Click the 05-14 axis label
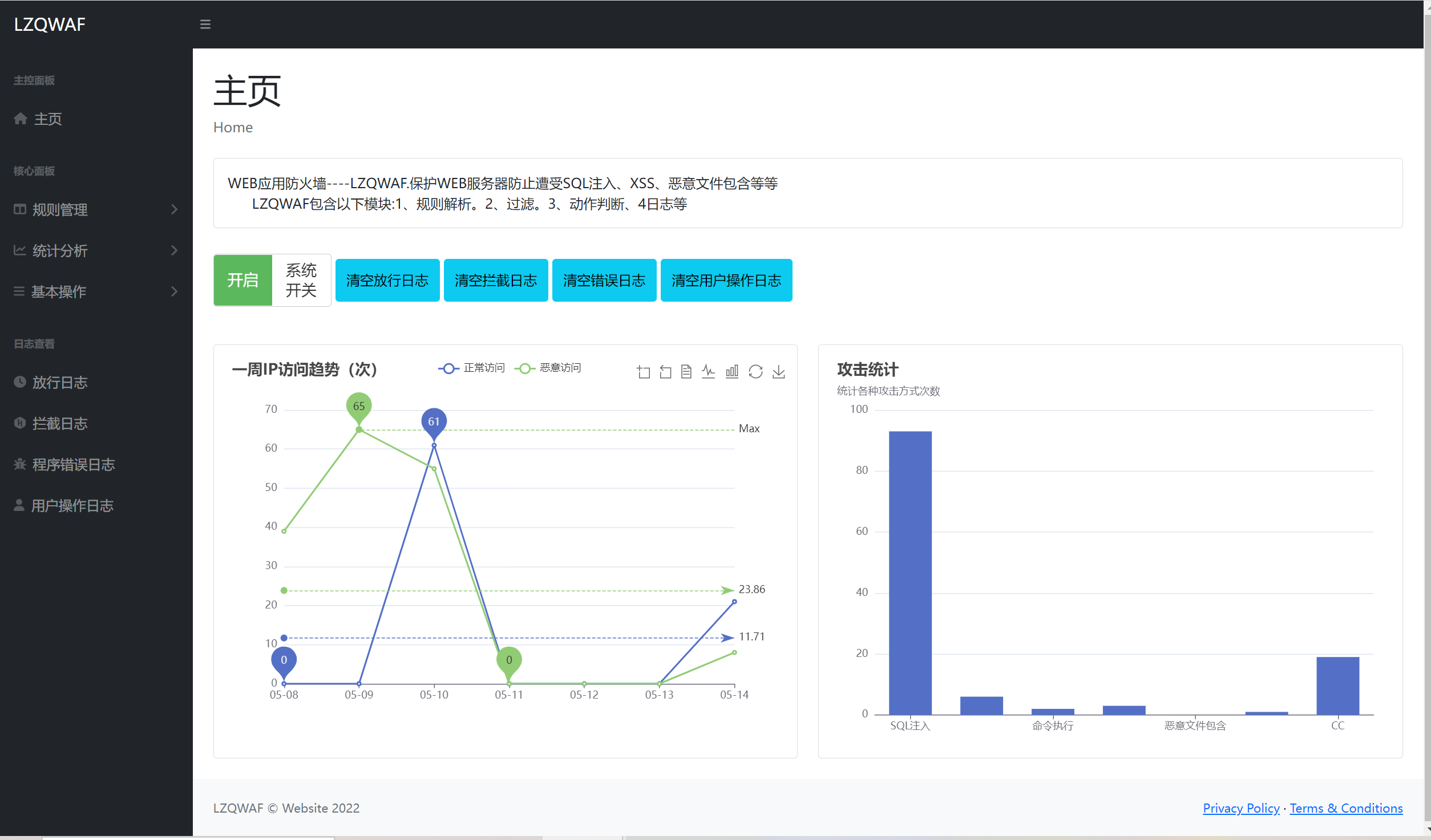1431x840 pixels. click(x=734, y=695)
